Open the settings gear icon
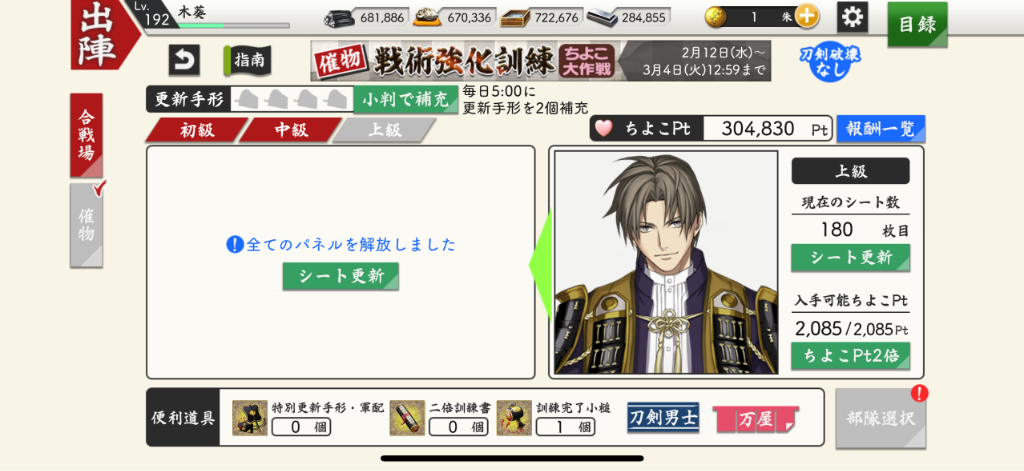Viewport: 1024px width, 471px height. [852, 17]
